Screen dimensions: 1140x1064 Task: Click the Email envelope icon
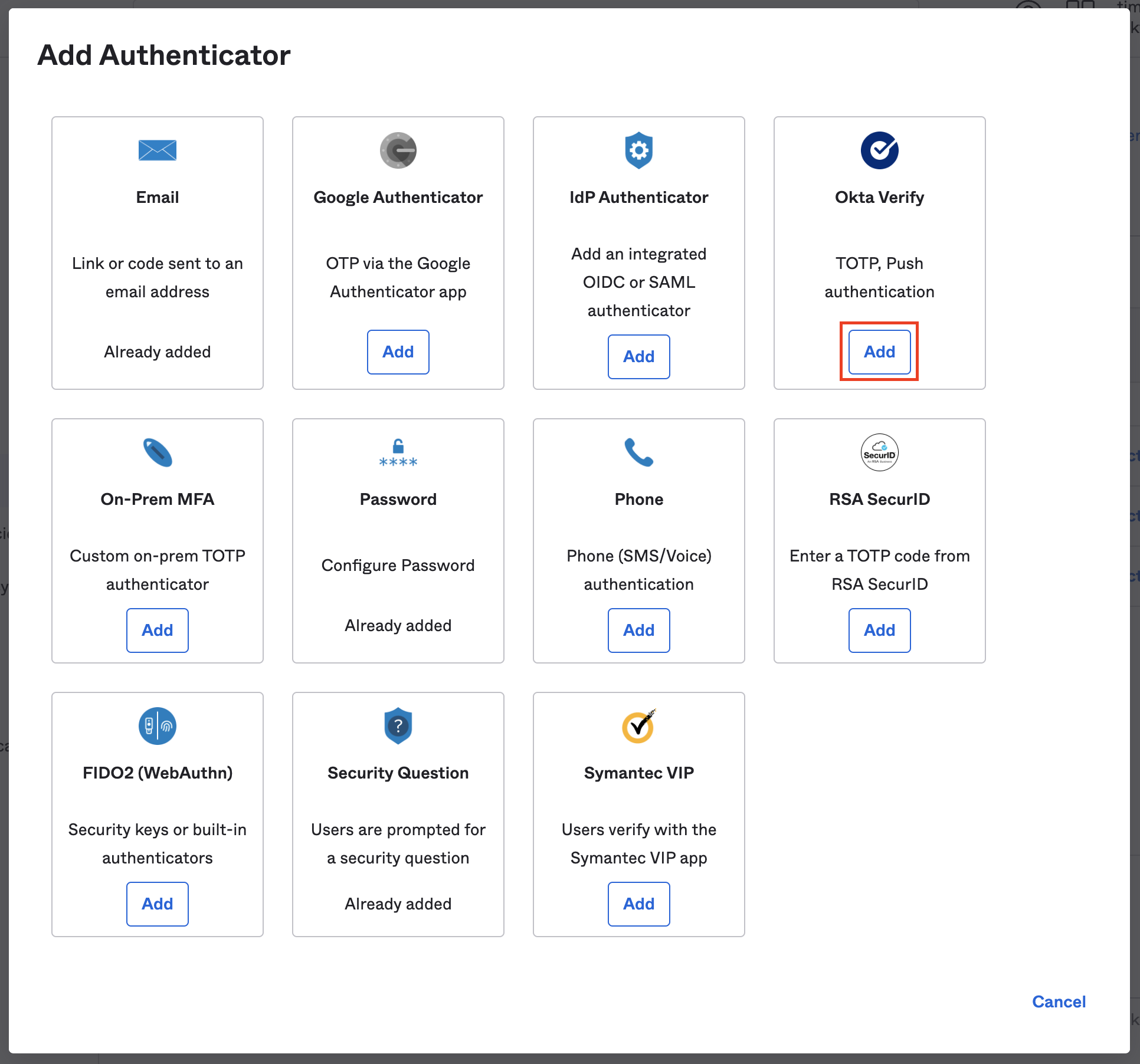point(158,150)
